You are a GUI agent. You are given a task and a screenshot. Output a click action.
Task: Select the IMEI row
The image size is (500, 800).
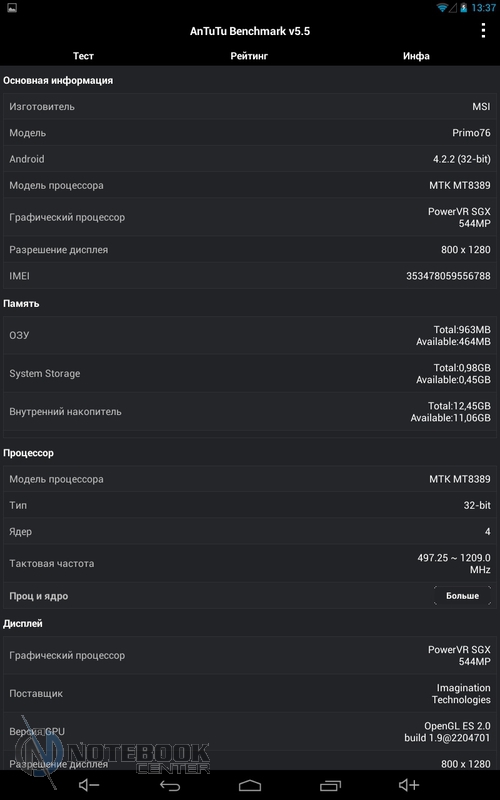point(250,276)
